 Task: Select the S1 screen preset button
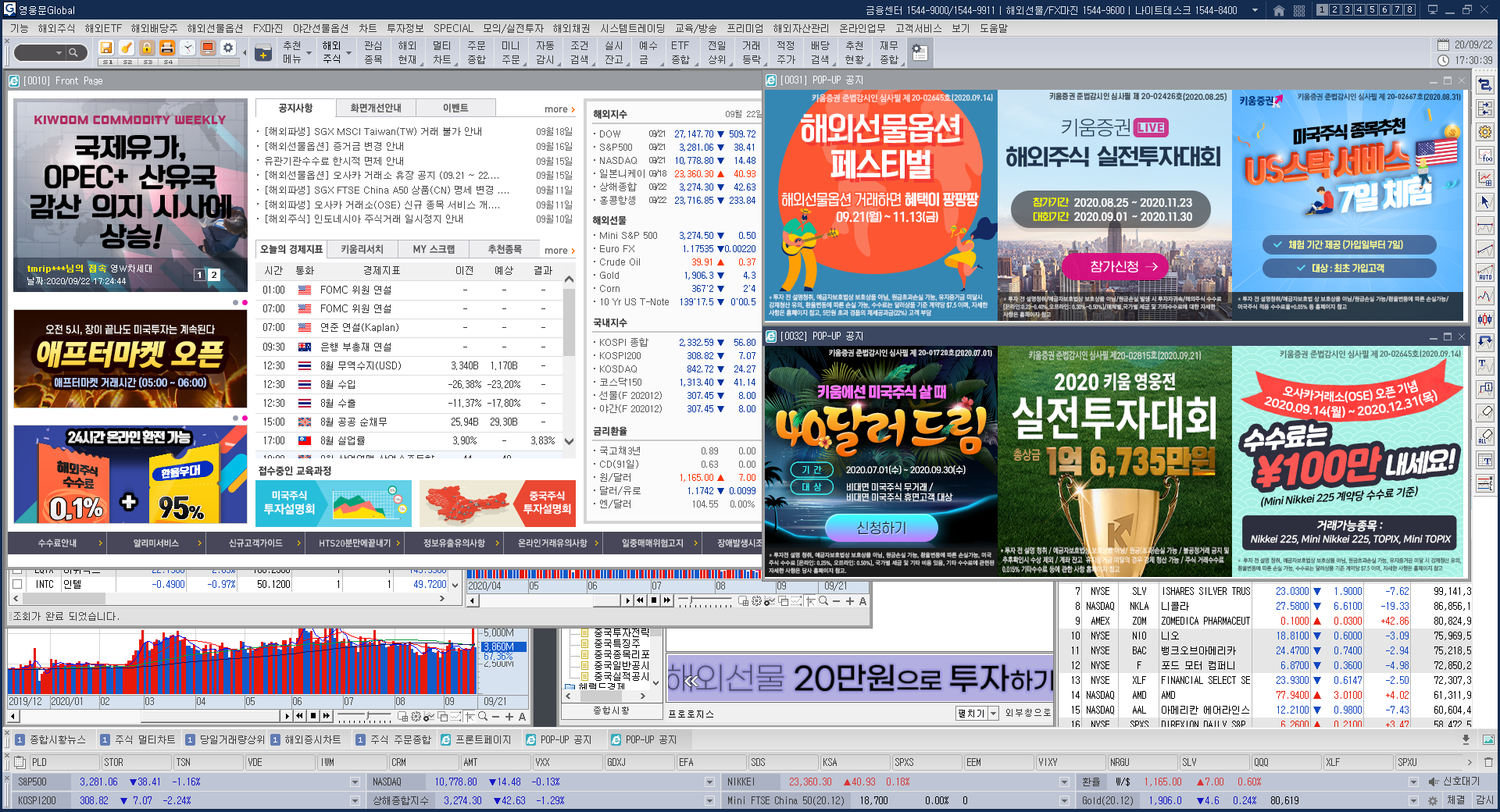pyautogui.click(x=108, y=62)
